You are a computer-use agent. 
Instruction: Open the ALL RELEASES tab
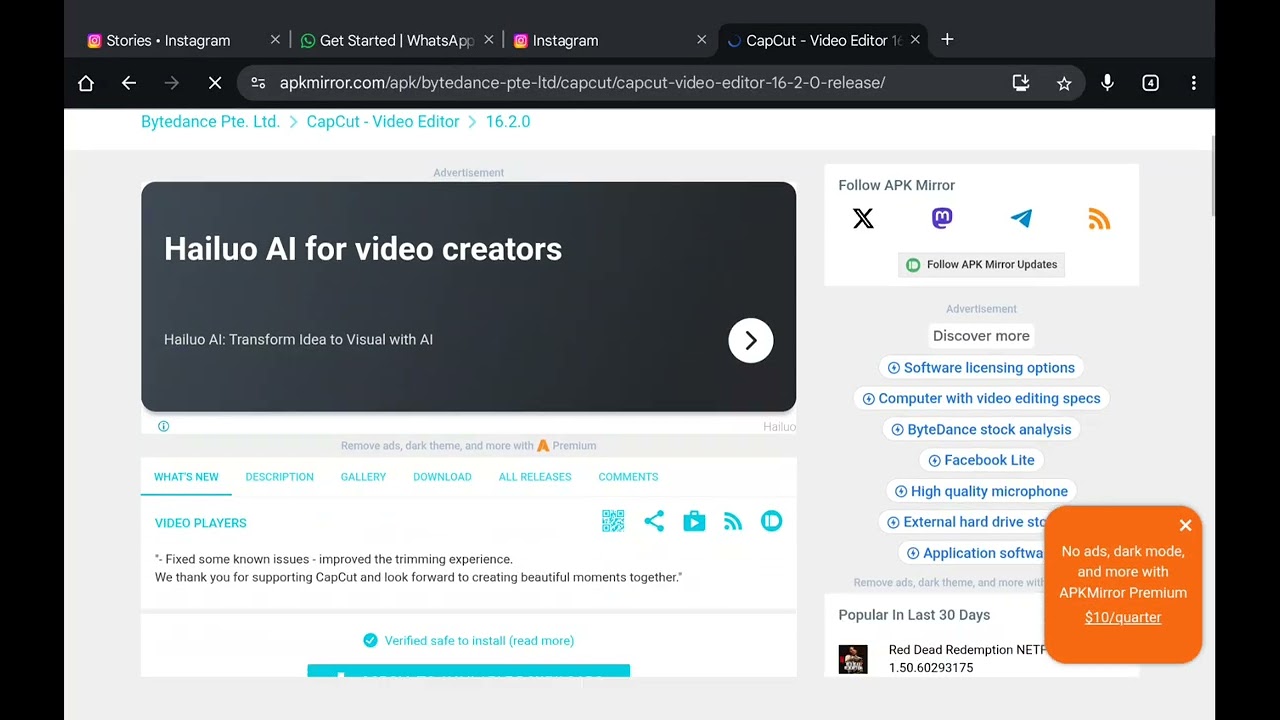coord(535,477)
